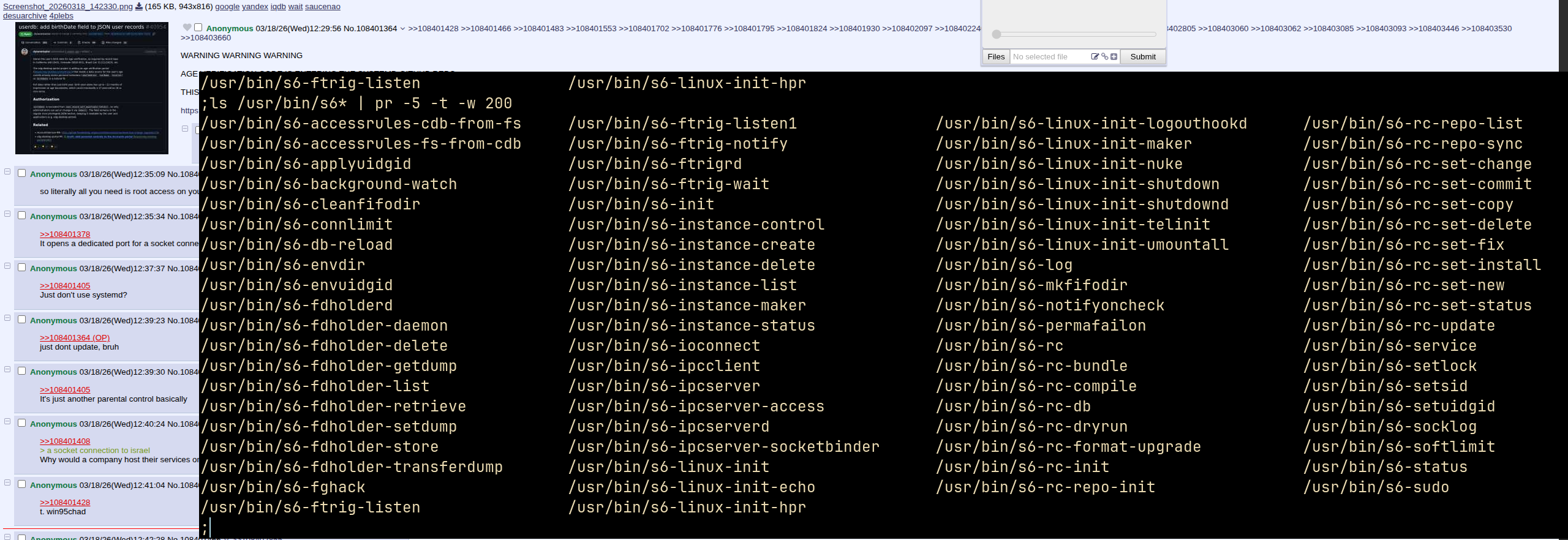
Task: Open the 4plebs link
Action: 61,16
